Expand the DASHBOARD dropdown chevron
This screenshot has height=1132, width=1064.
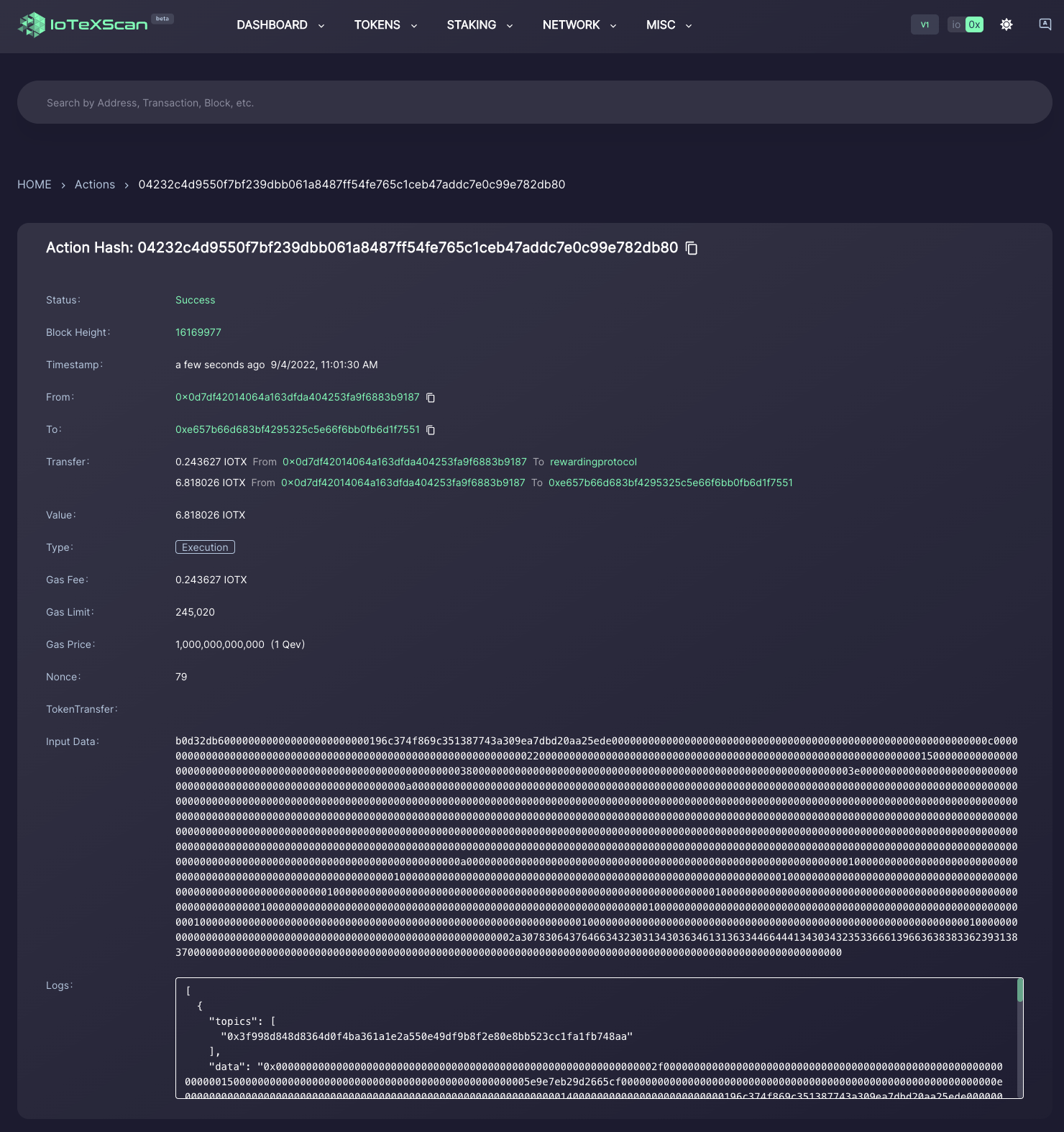pos(321,26)
